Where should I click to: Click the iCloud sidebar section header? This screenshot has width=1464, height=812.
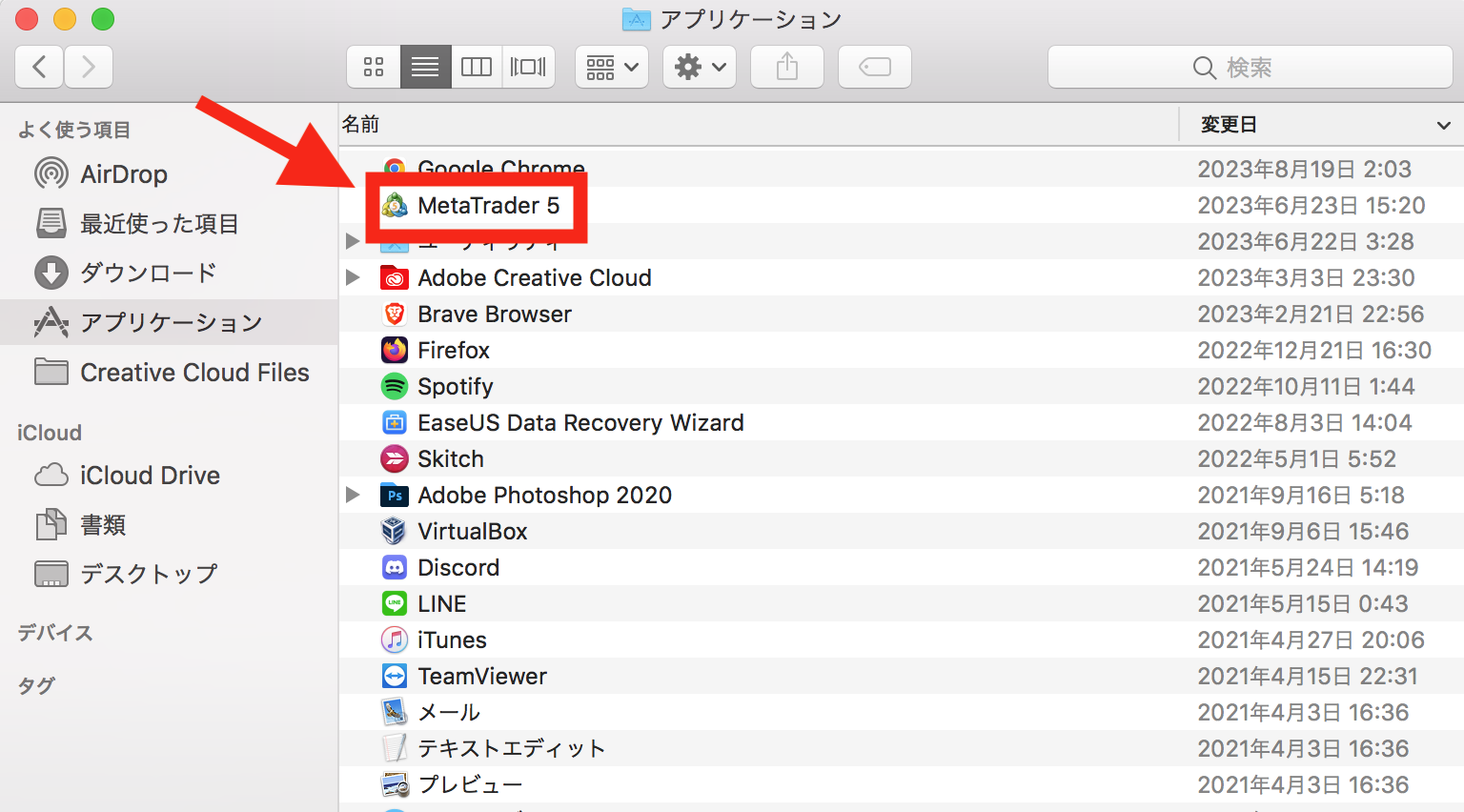pyautogui.click(x=50, y=433)
